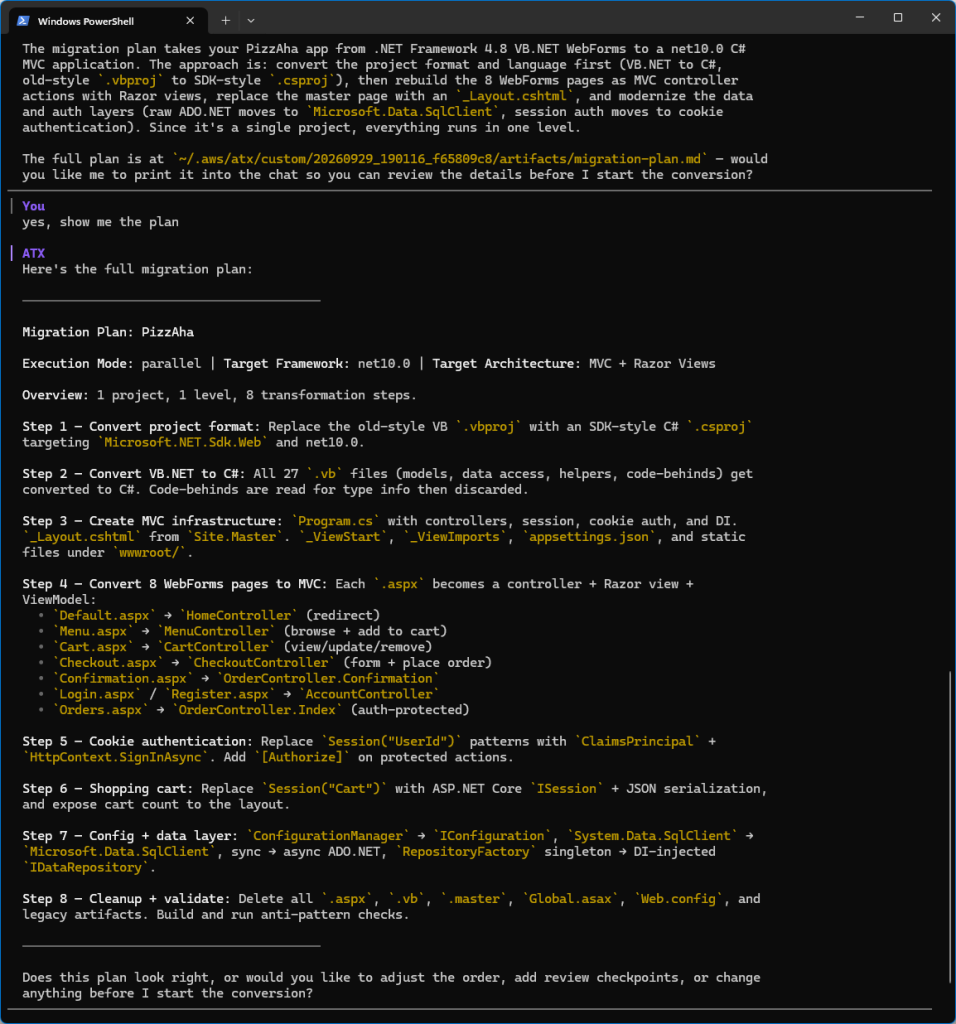
Task: Click 'Session("Cart")' text
Action: (324, 789)
